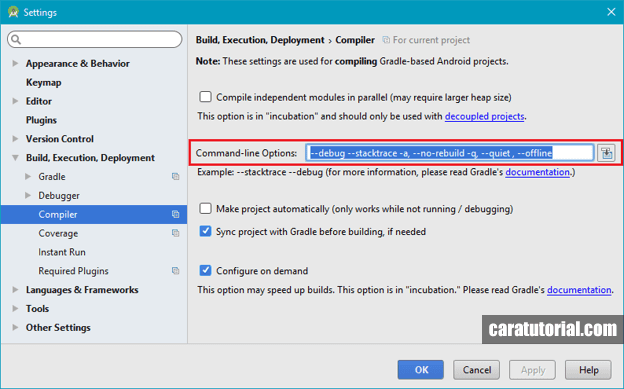Select Other Settings category label
This screenshot has height=389, width=624.
58,327
